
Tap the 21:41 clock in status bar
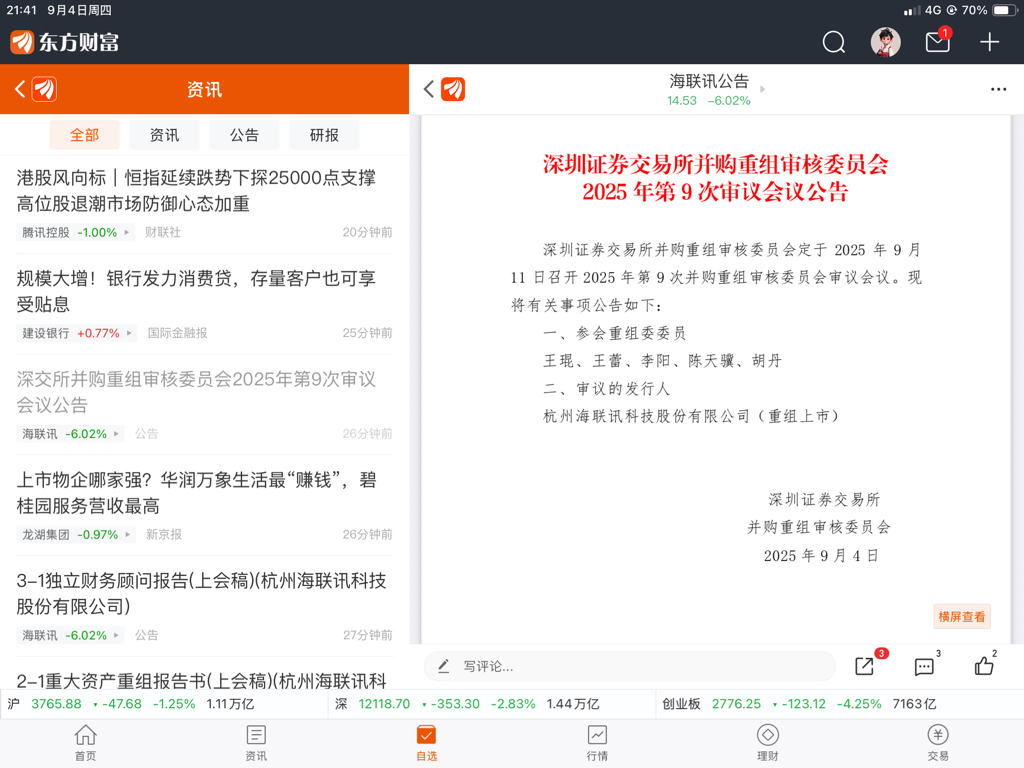[x=22, y=10]
